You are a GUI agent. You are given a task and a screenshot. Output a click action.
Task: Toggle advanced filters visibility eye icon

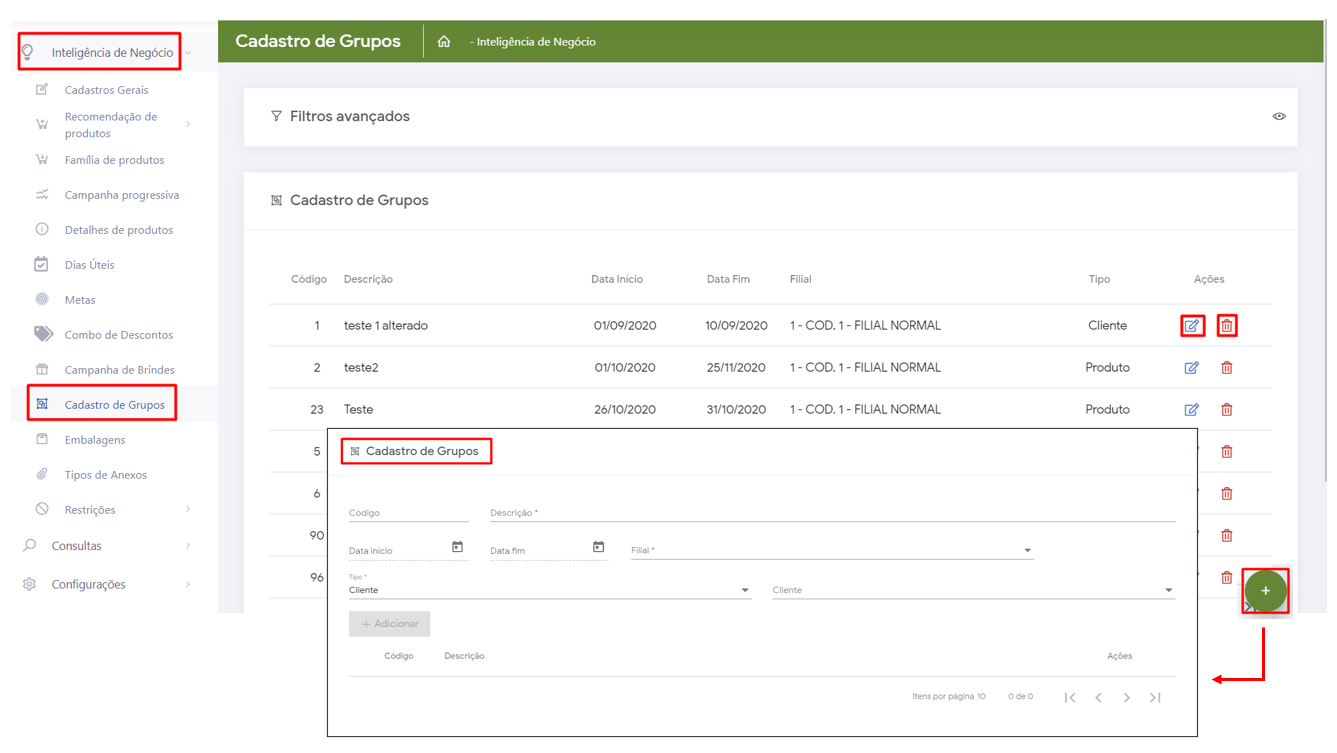tap(1278, 117)
